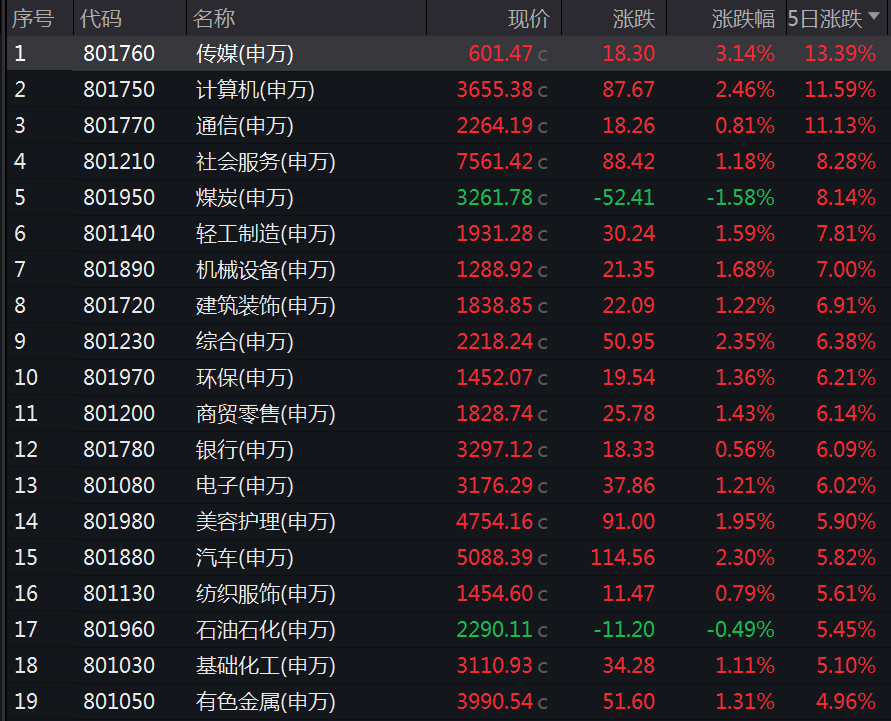Click the 涨跌 column header
The image size is (891, 721).
[633, 18]
